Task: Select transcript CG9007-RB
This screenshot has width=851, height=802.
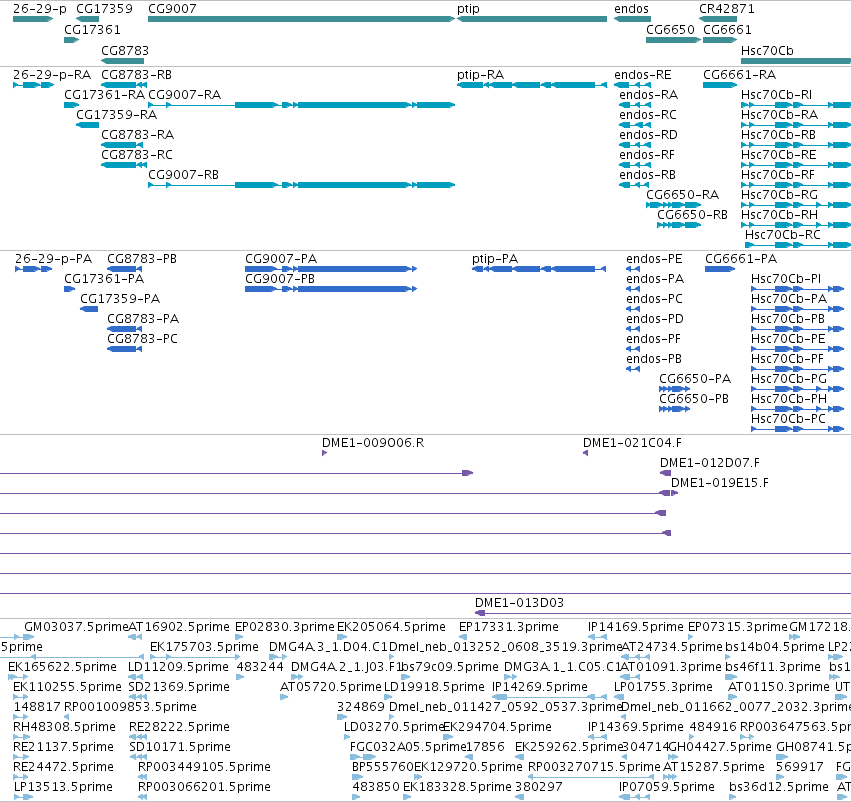Action: click(301, 185)
